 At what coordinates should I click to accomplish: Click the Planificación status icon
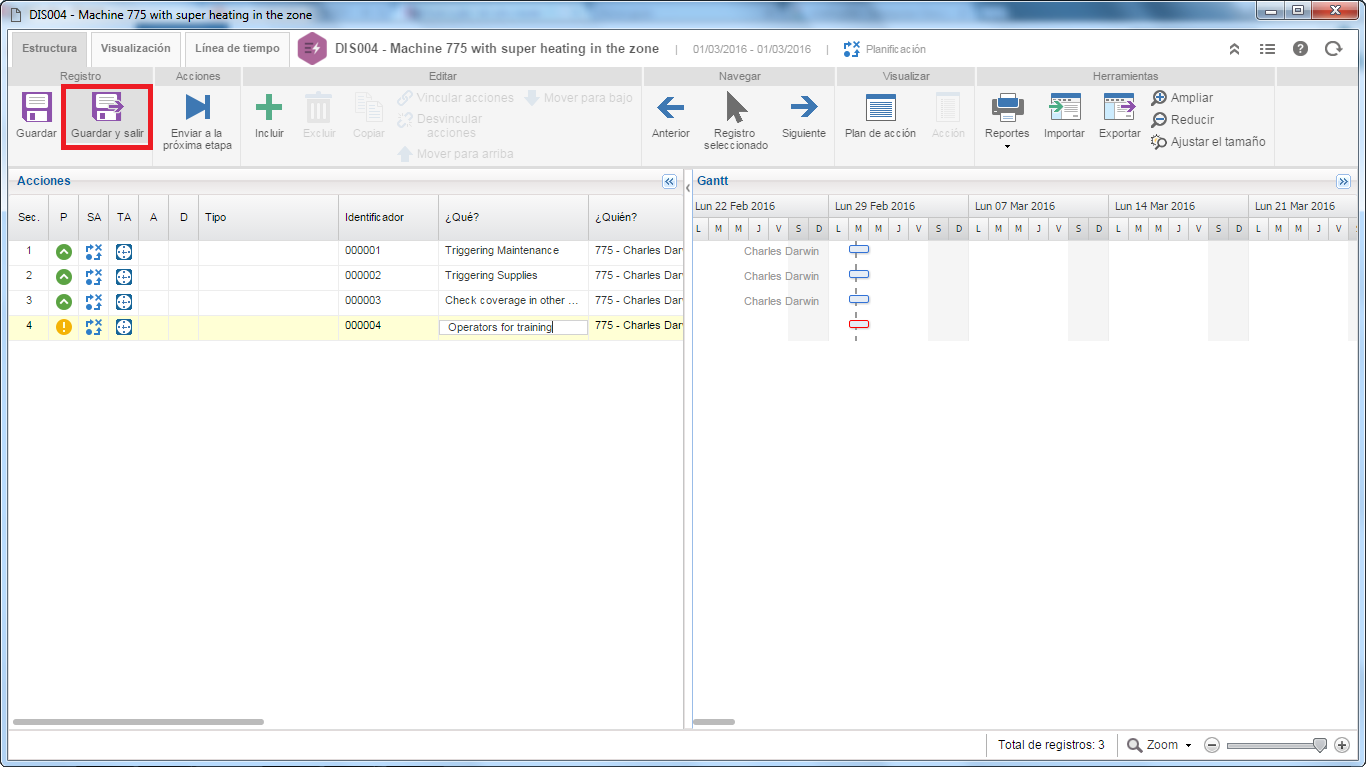[x=852, y=49]
